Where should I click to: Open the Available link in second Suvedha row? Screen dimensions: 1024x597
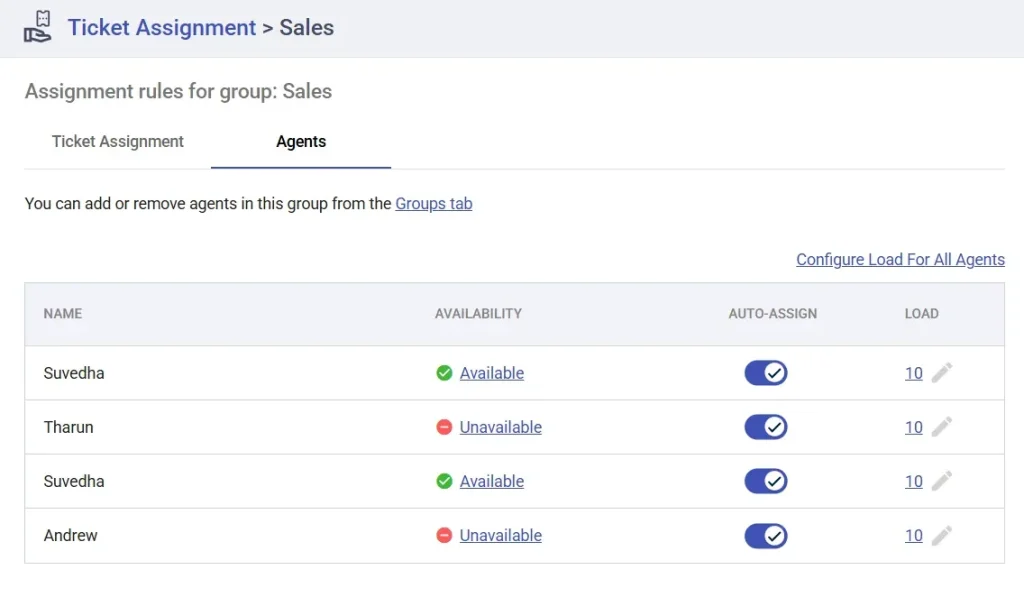492,481
